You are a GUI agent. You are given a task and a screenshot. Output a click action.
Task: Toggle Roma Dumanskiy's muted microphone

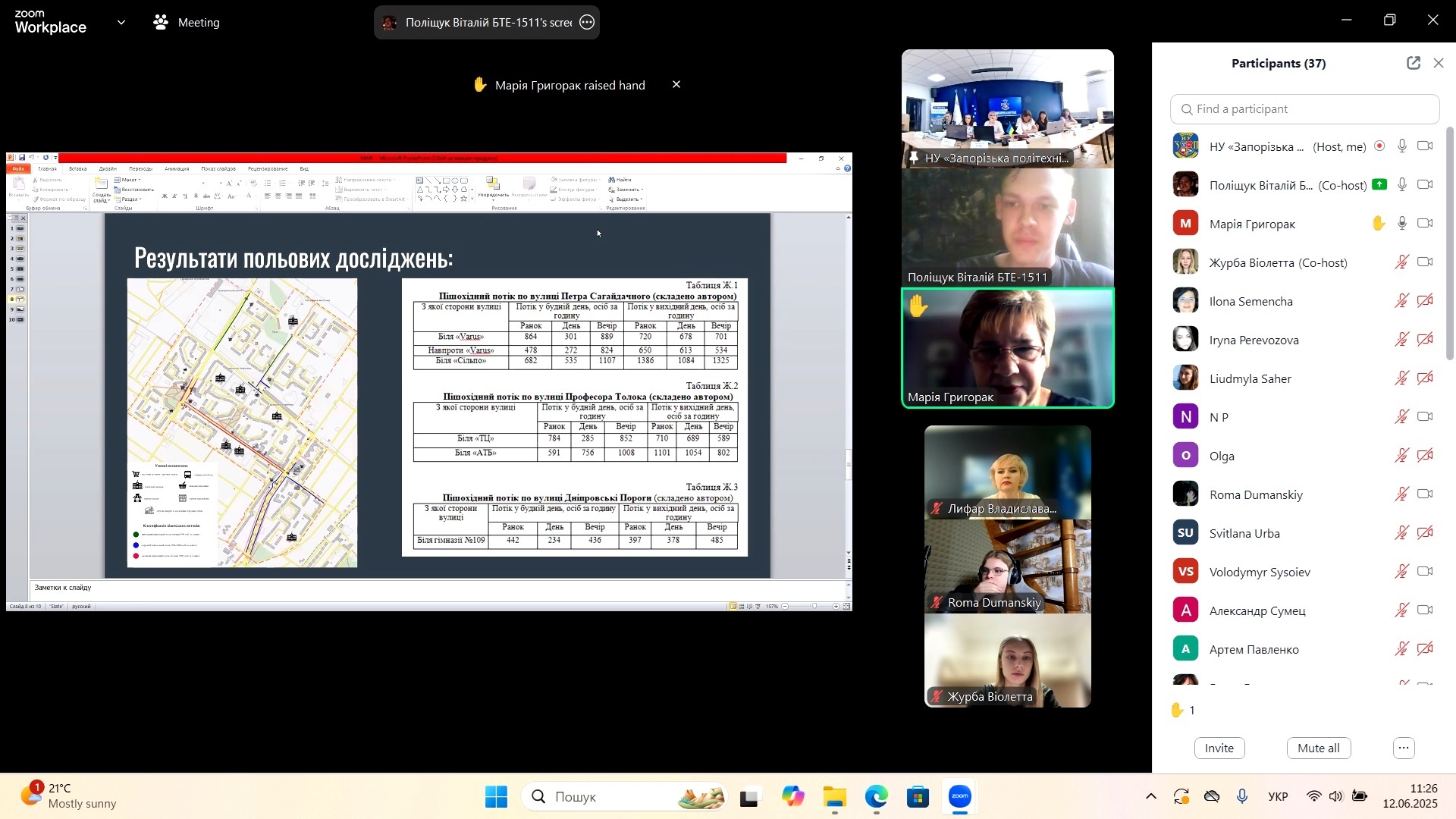click(1402, 494)
